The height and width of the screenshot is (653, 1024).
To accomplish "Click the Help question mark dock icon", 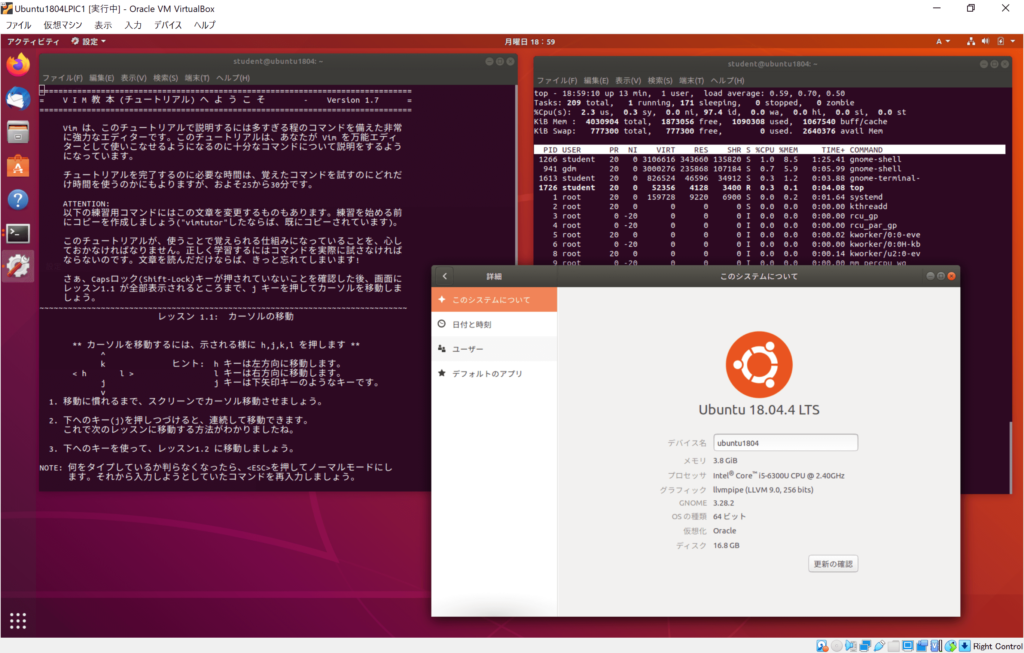I will [x=18, y=199].
